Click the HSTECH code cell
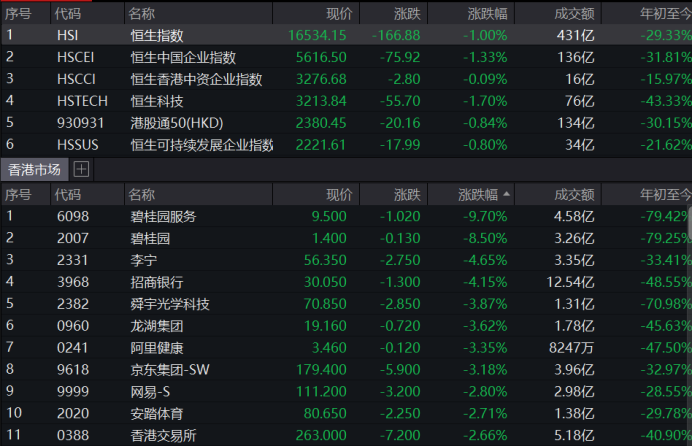 coord(82,101)
